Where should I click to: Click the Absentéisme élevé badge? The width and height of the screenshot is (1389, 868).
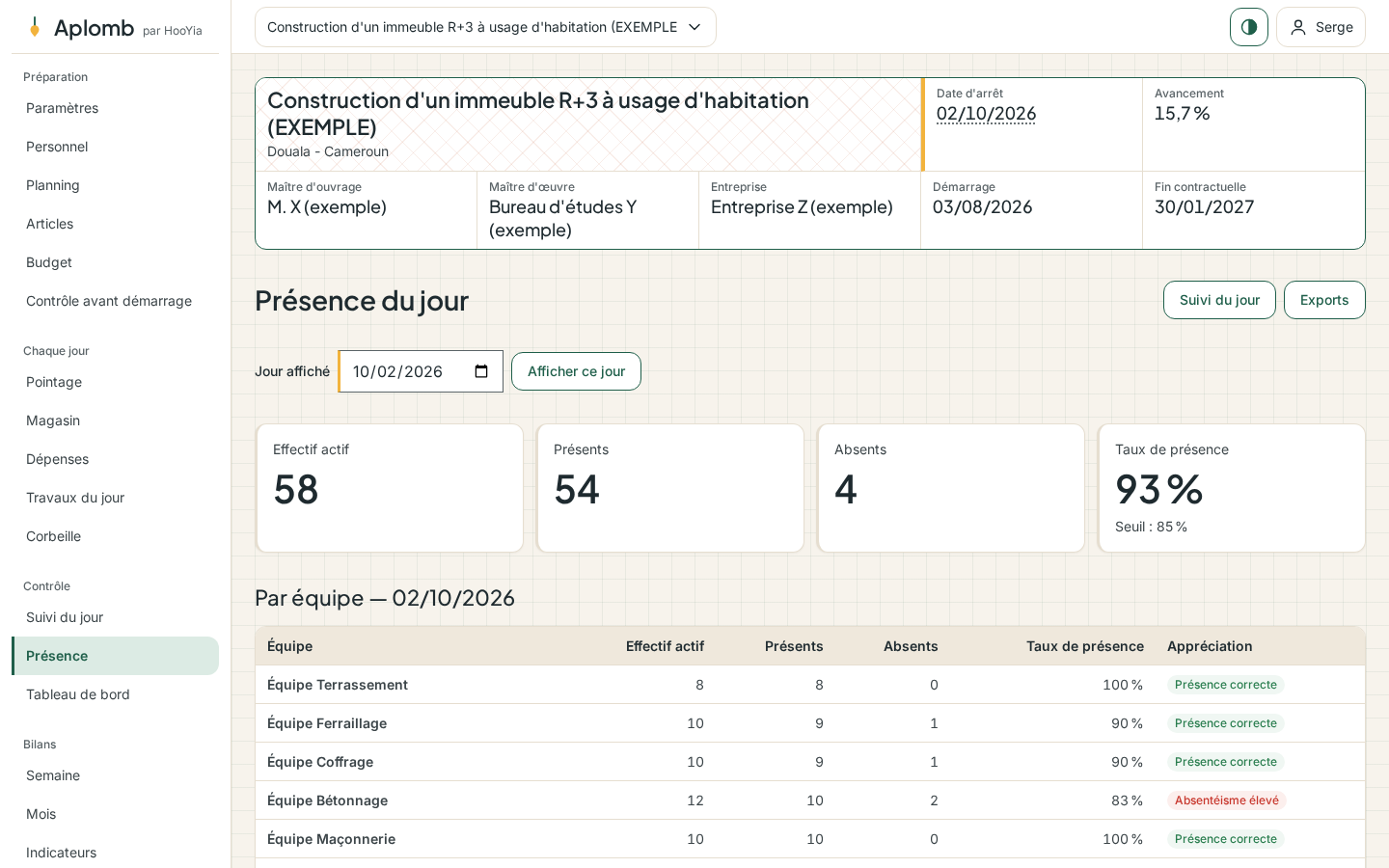pos(1226,800)
